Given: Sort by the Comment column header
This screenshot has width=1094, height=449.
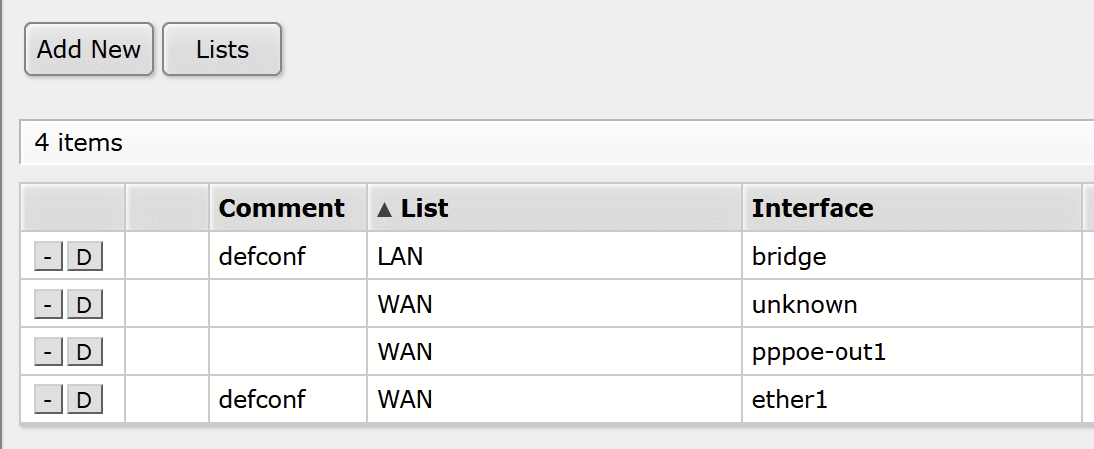Looking at the screenshot, I should [x=281, y=208].
